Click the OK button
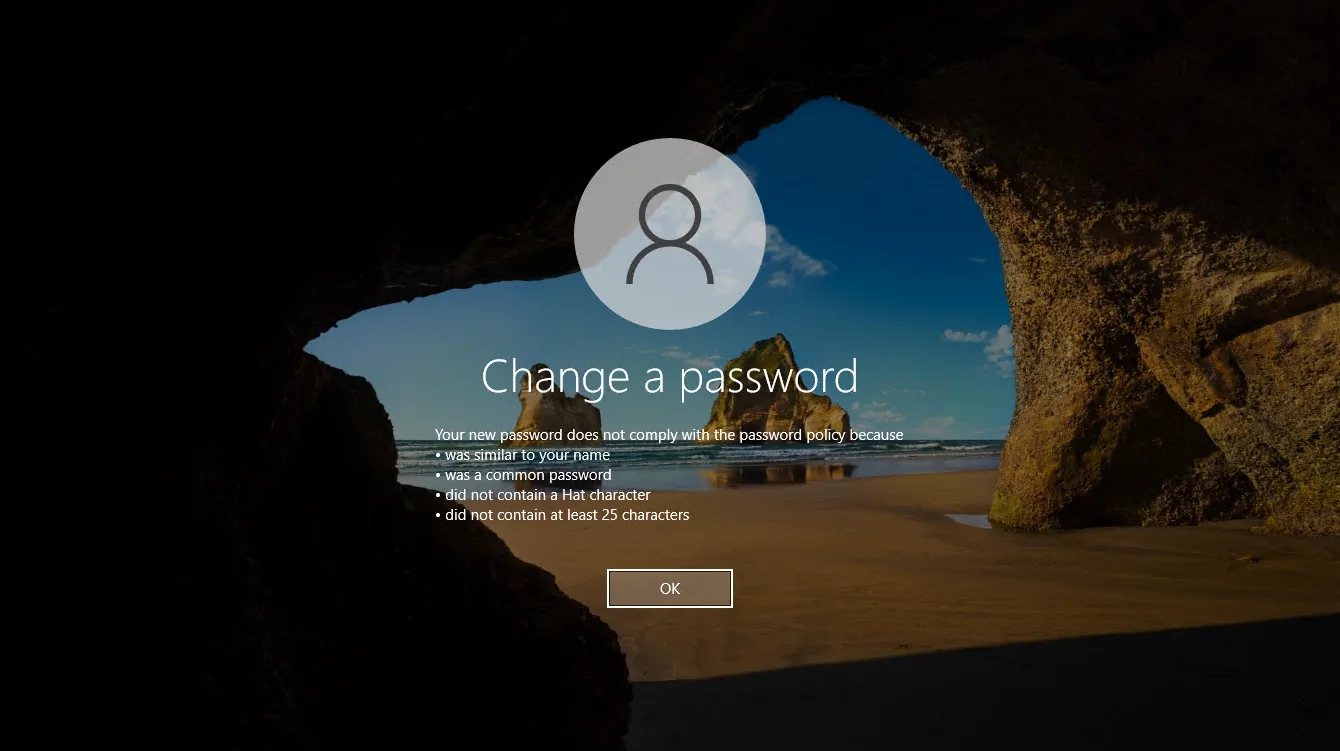This screenshot has height=751, width=1340. click(670, 589)
